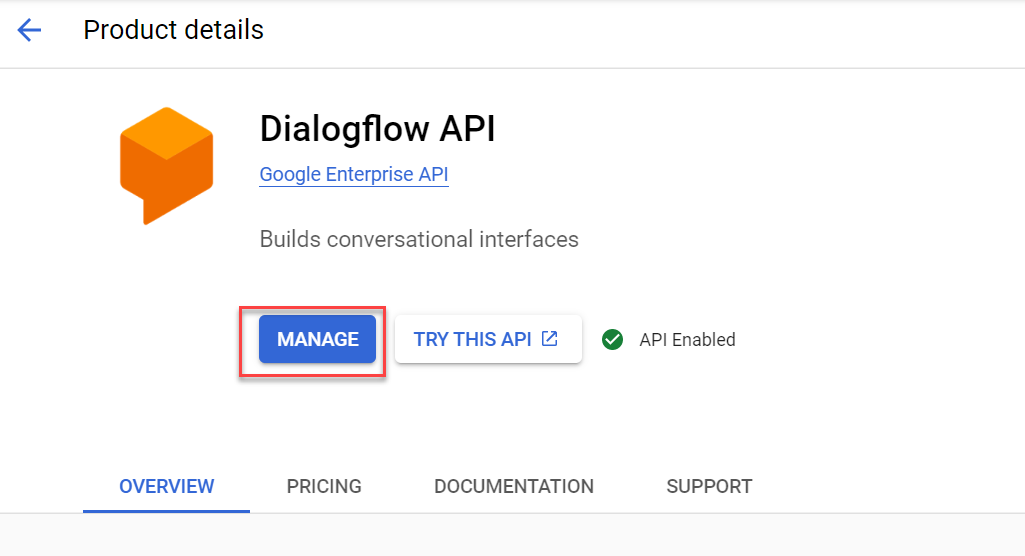1025x556 pixels.
Task: Open the PRICING tab
Action: pyautogui.click(x=324, y=486)
